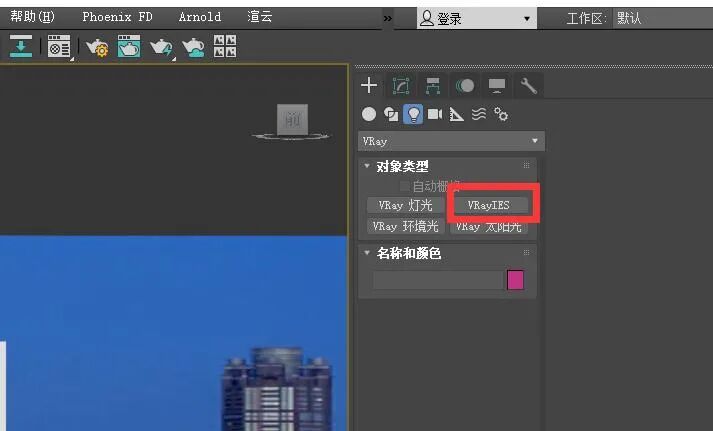This screenshot has height=431, width=713.
Task: Switch to the Modify panel tab
Action: tap(401, 85)
